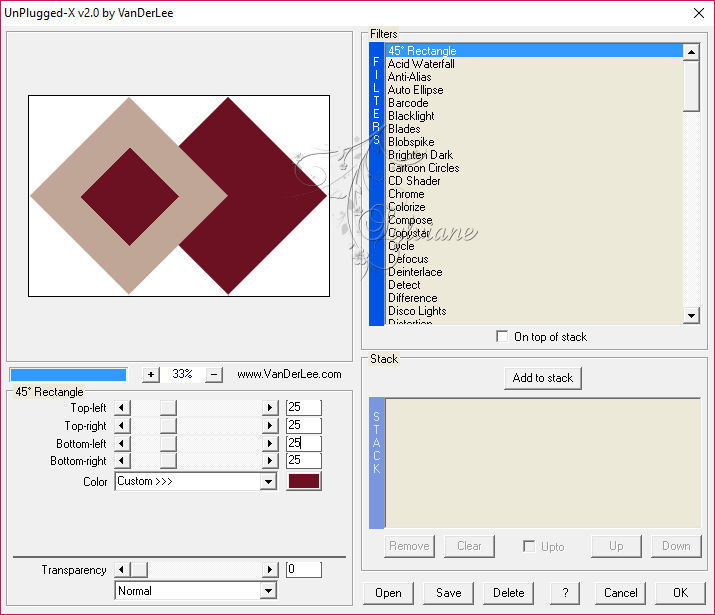Image resolution: width=715 pixels, height=615 pixels.
Task: Click the Custom >>> color combo box
Action: click(x=196, y=481)
